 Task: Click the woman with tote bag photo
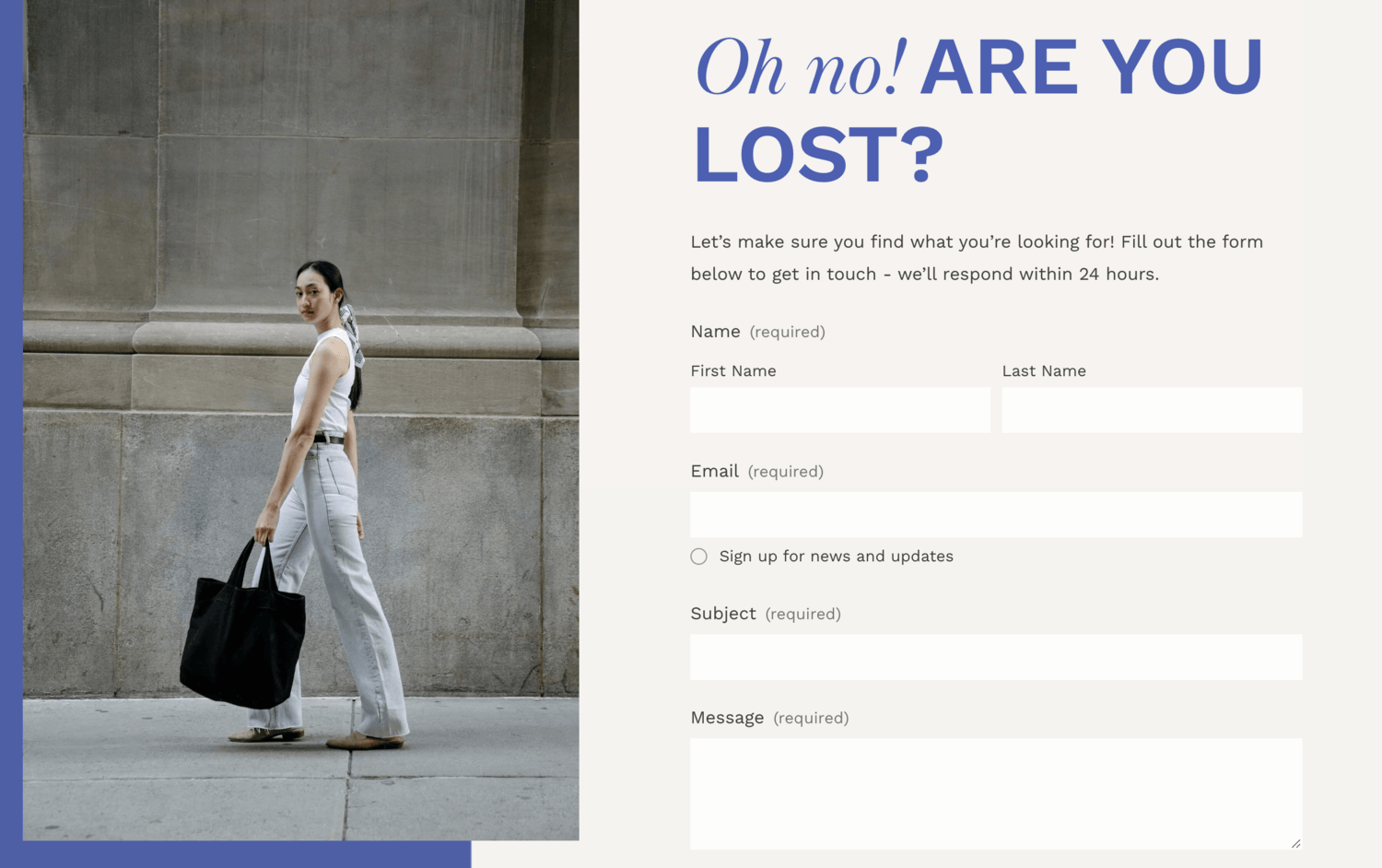(x=301, y=420)
